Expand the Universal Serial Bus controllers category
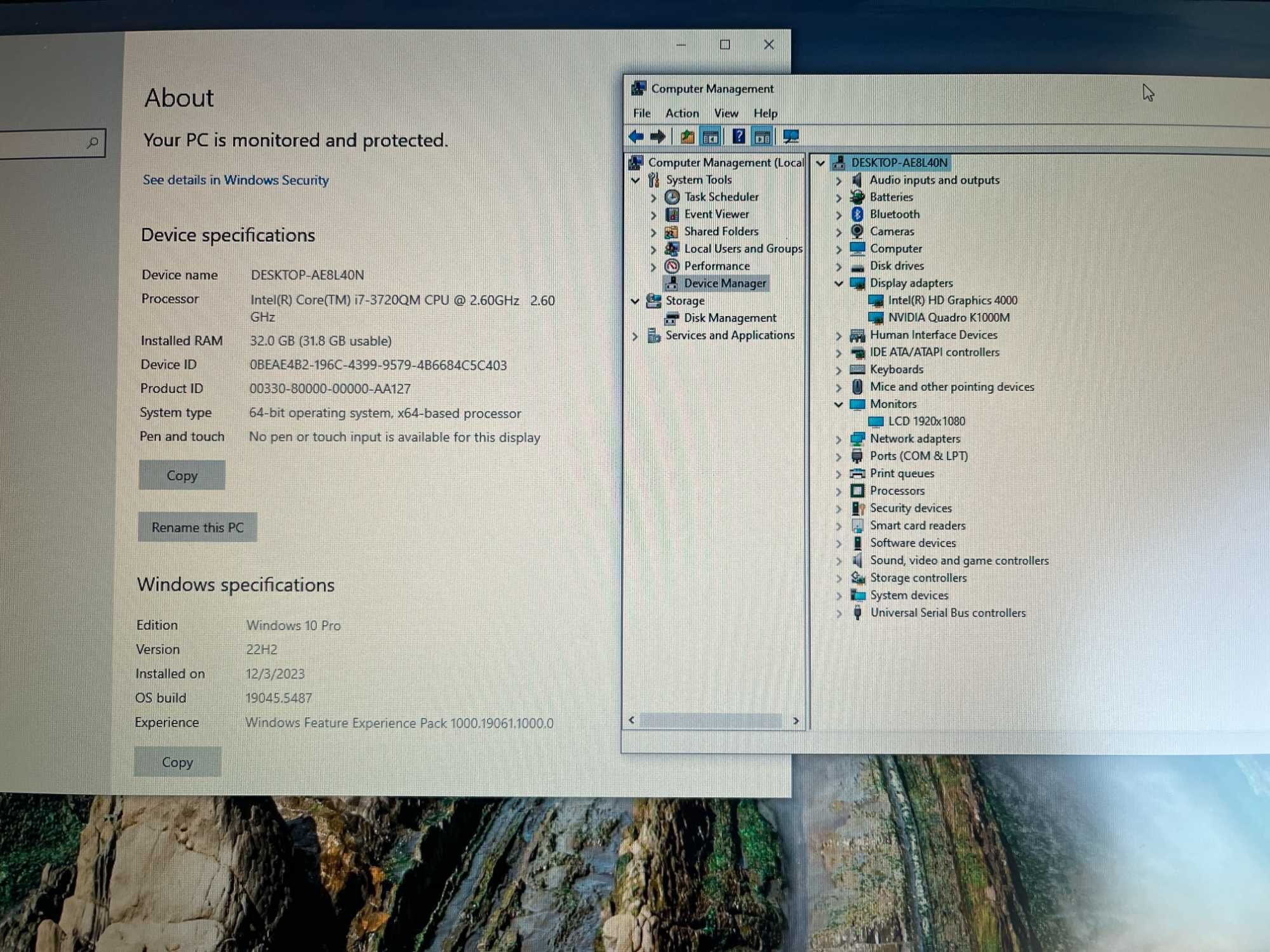This screenshot has width=1270, height=952. coord(839,614)
